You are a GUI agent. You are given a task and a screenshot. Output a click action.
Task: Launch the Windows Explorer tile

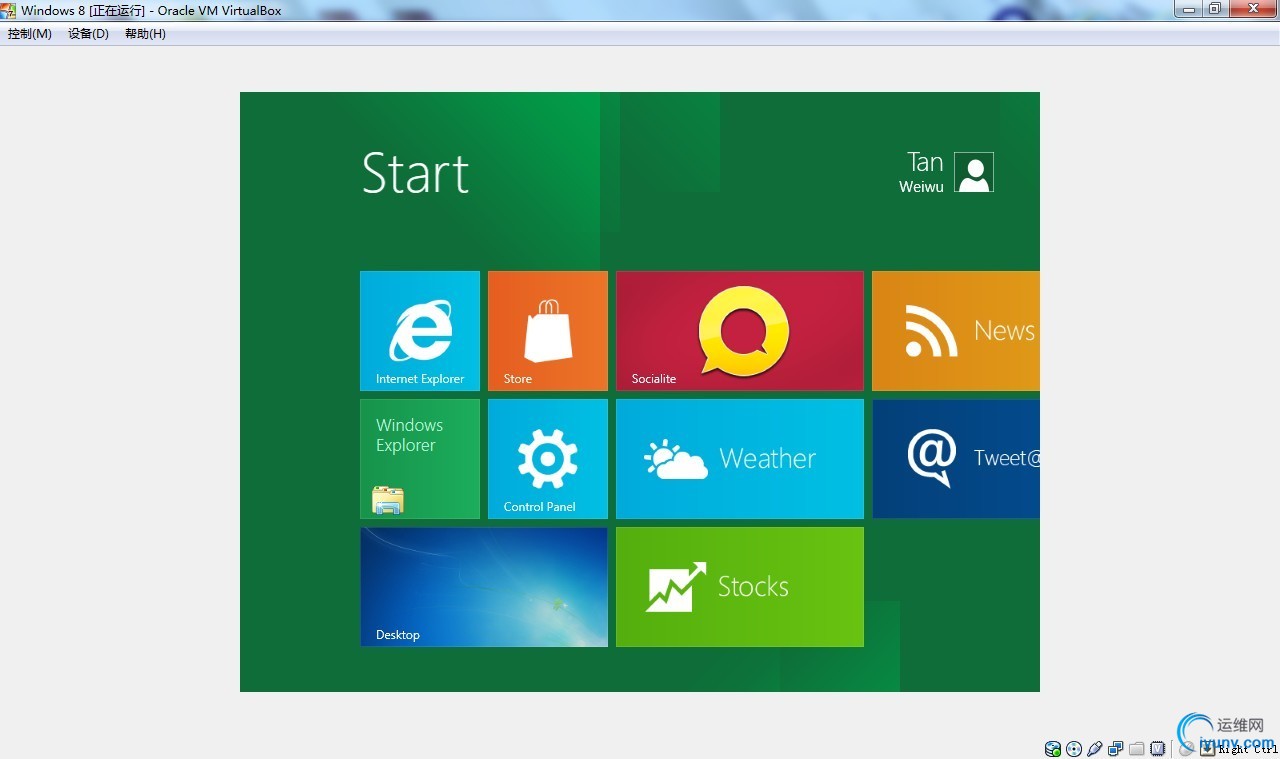[420, 459]
